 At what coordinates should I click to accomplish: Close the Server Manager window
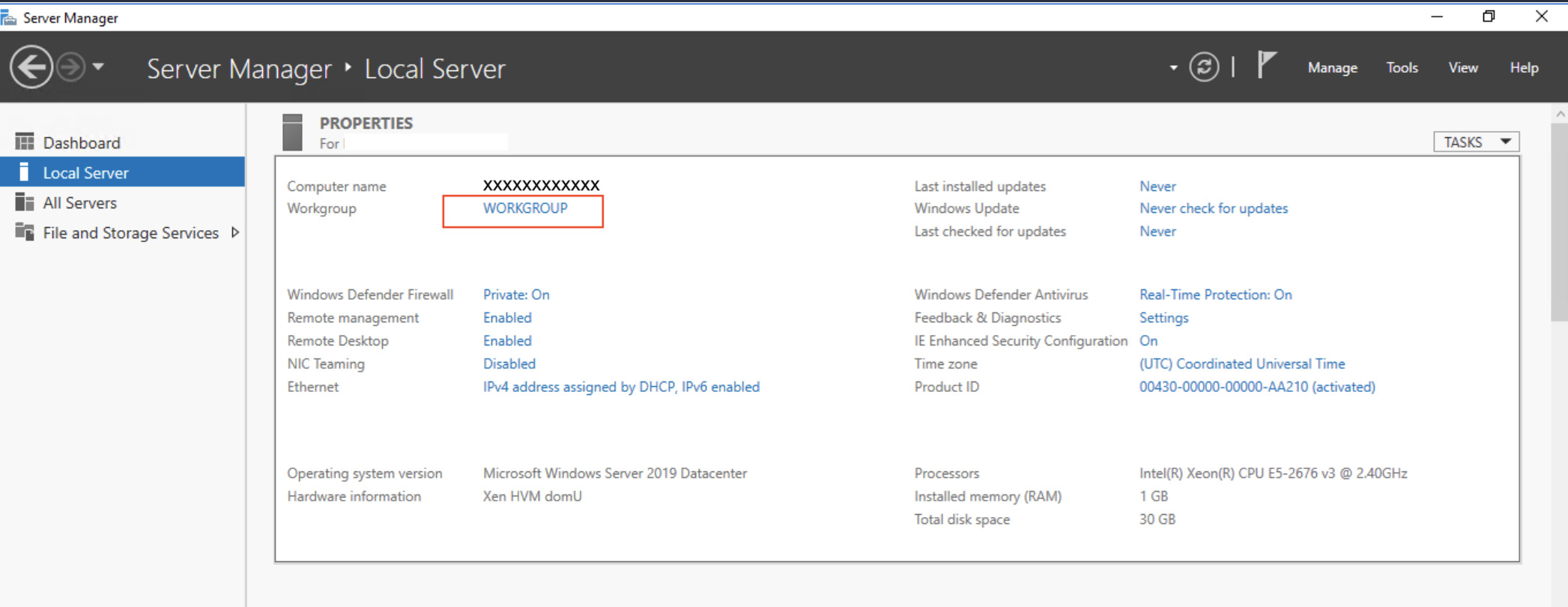1542,16
